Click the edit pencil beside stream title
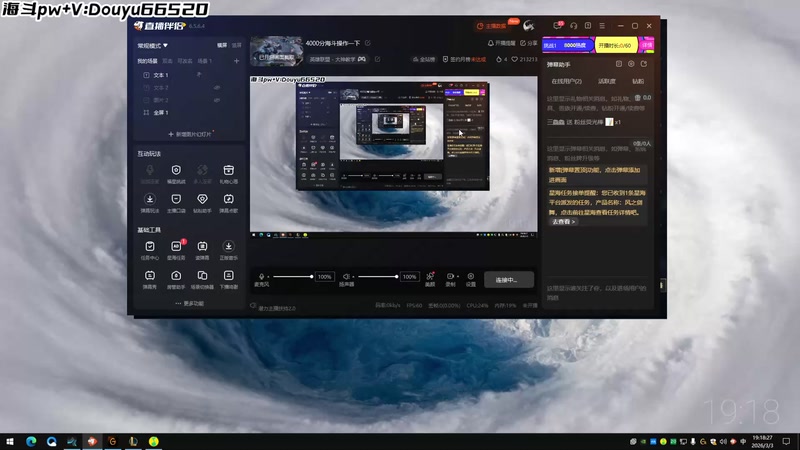This screenshot has height=450, width=800. point(368,43)
